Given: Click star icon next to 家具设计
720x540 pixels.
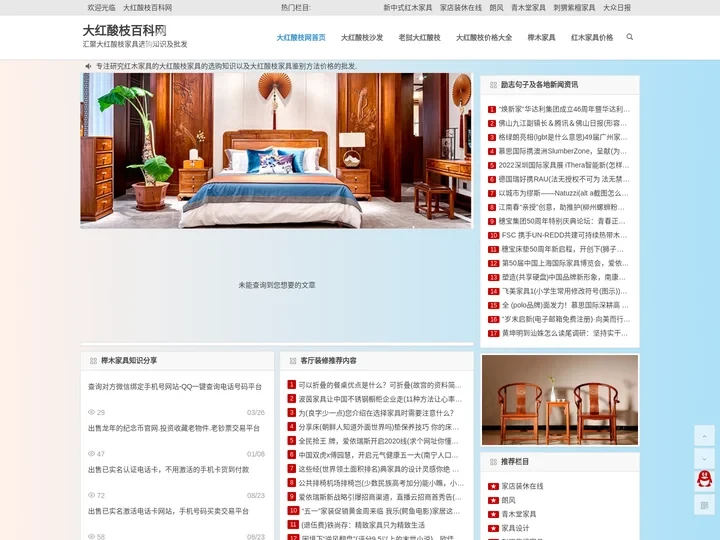Looking at the screenshot, I should (493, 529).
